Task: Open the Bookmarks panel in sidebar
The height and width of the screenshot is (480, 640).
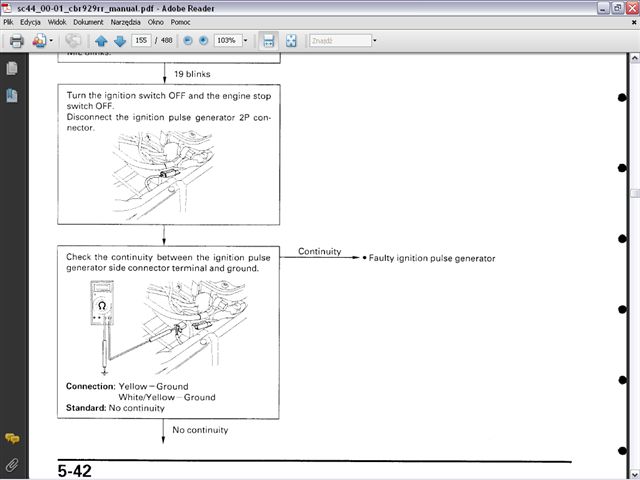Action: point(12,96)
